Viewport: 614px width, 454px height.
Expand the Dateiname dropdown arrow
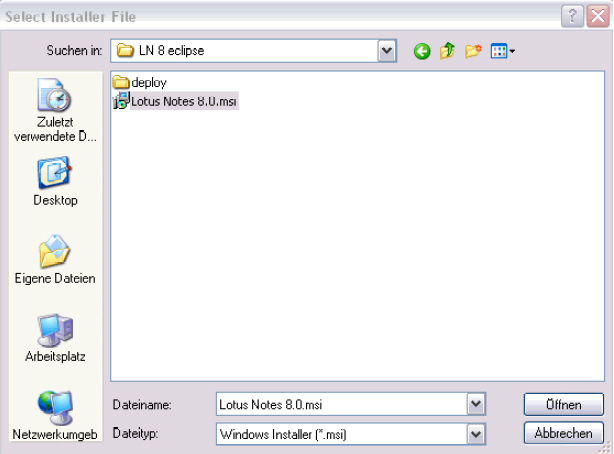pyautogui.click(x=476, y=404)
